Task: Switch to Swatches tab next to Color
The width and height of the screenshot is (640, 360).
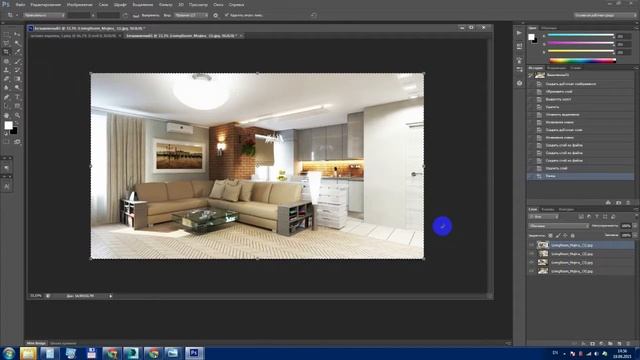Action: 549,28
